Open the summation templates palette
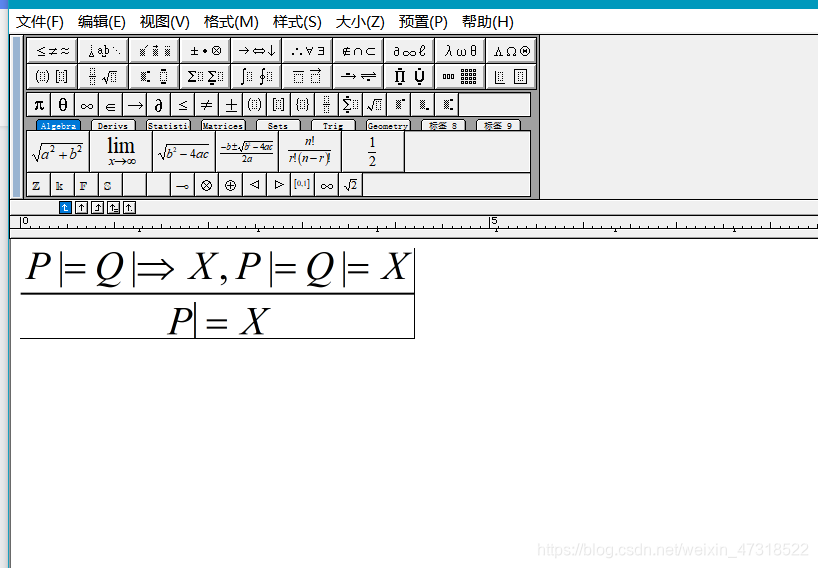Viewport: 818px width, 568px height. click(x=205, y=77)
